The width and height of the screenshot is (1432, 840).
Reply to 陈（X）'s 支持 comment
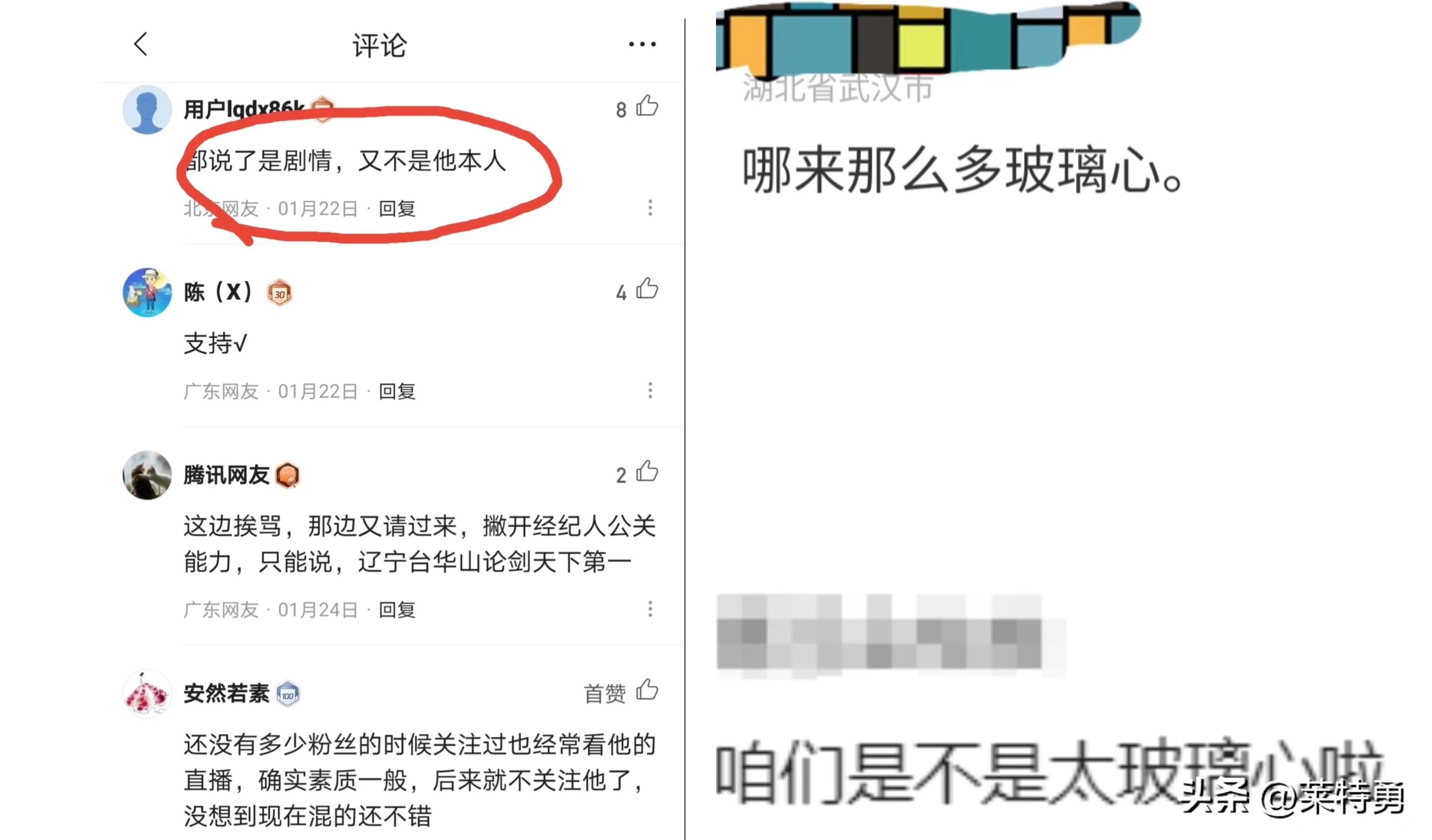(397, 391)
